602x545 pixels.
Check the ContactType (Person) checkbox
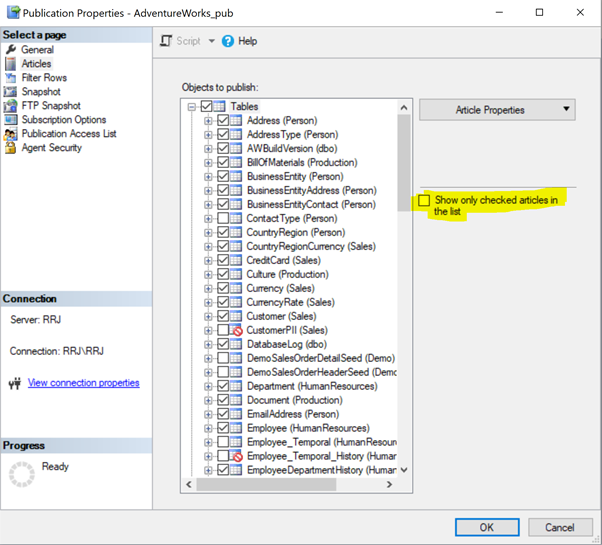[223, 218]
